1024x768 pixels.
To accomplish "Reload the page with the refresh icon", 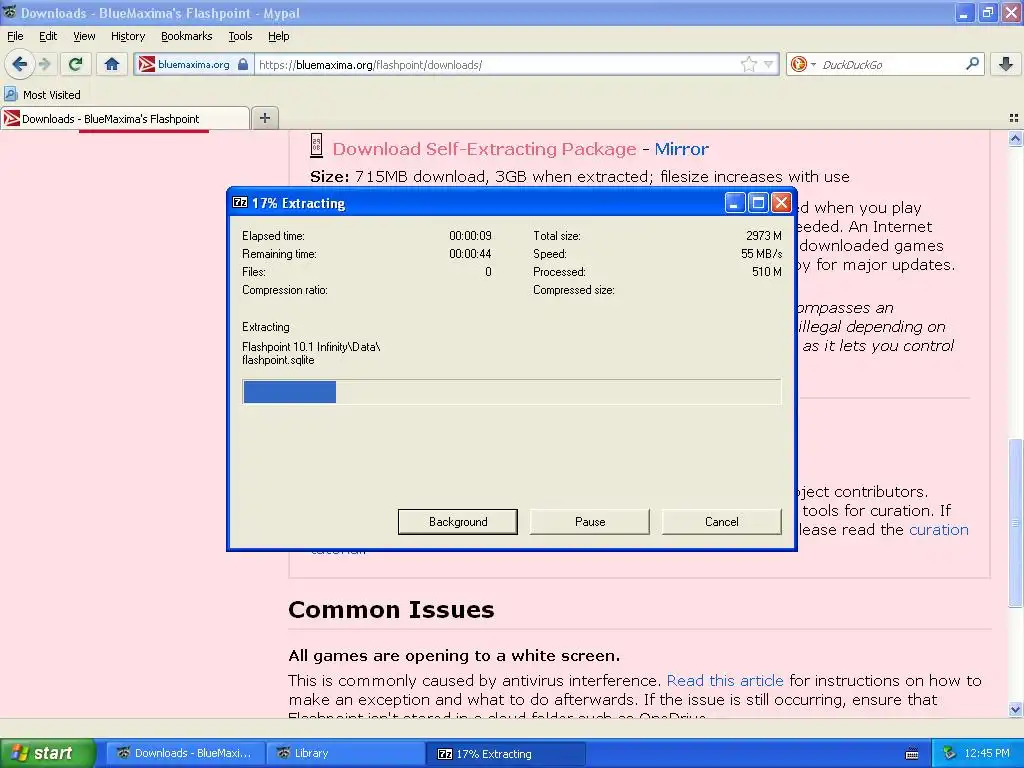I will click(75, 64).
